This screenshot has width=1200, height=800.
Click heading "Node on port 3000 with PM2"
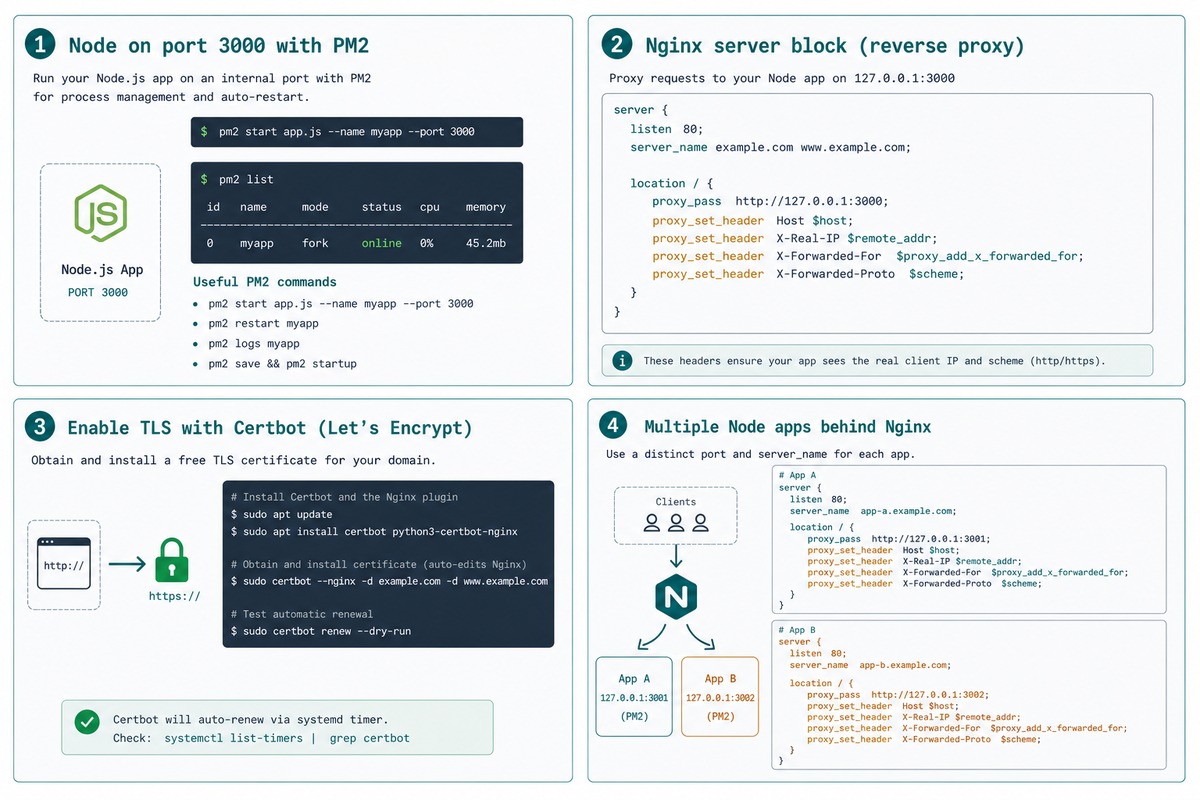tap(219, 44)
